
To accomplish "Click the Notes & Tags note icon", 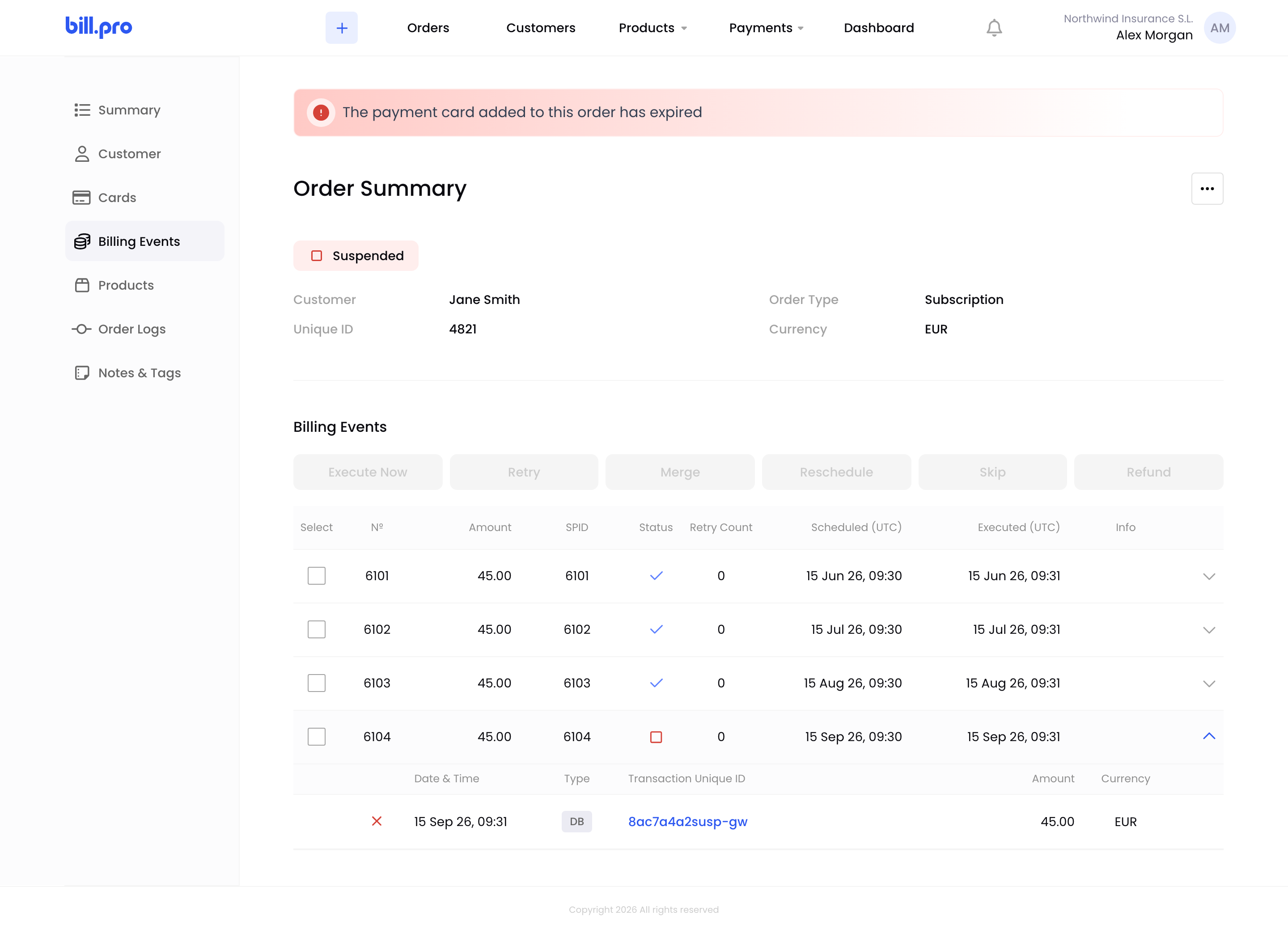I will 82,373.
